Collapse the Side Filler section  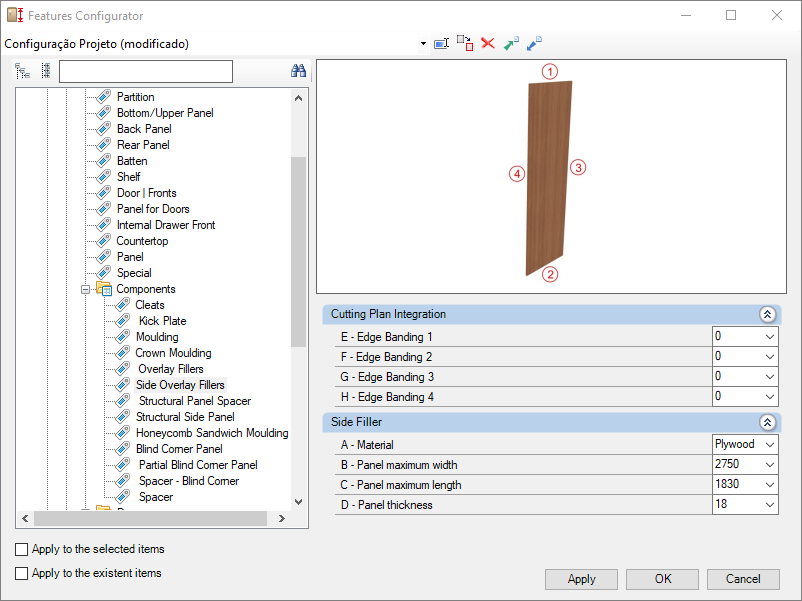[x=767, y=422]
